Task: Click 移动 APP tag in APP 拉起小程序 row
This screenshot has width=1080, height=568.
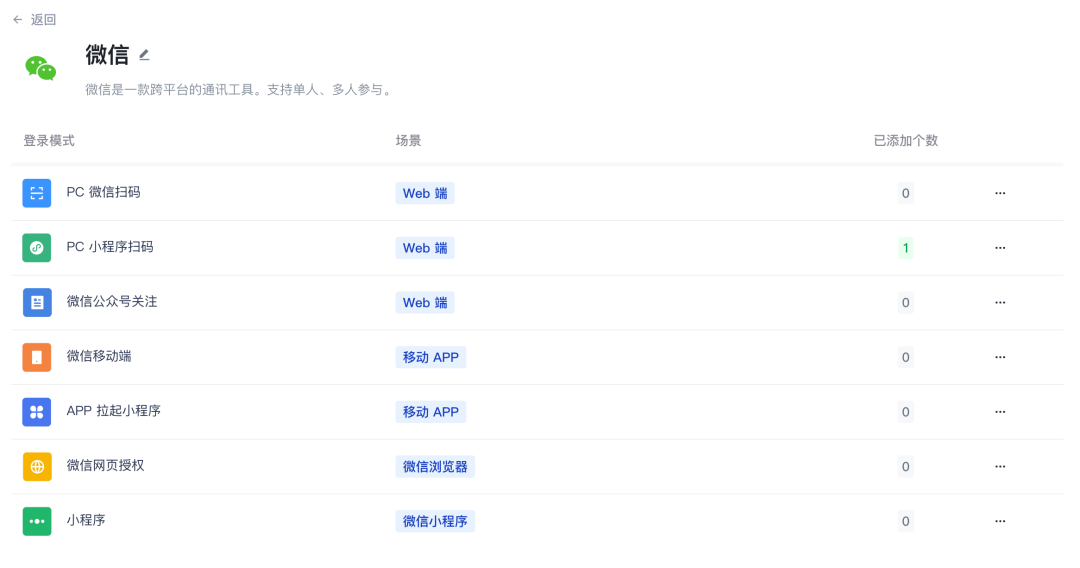Action: [430, 412]
